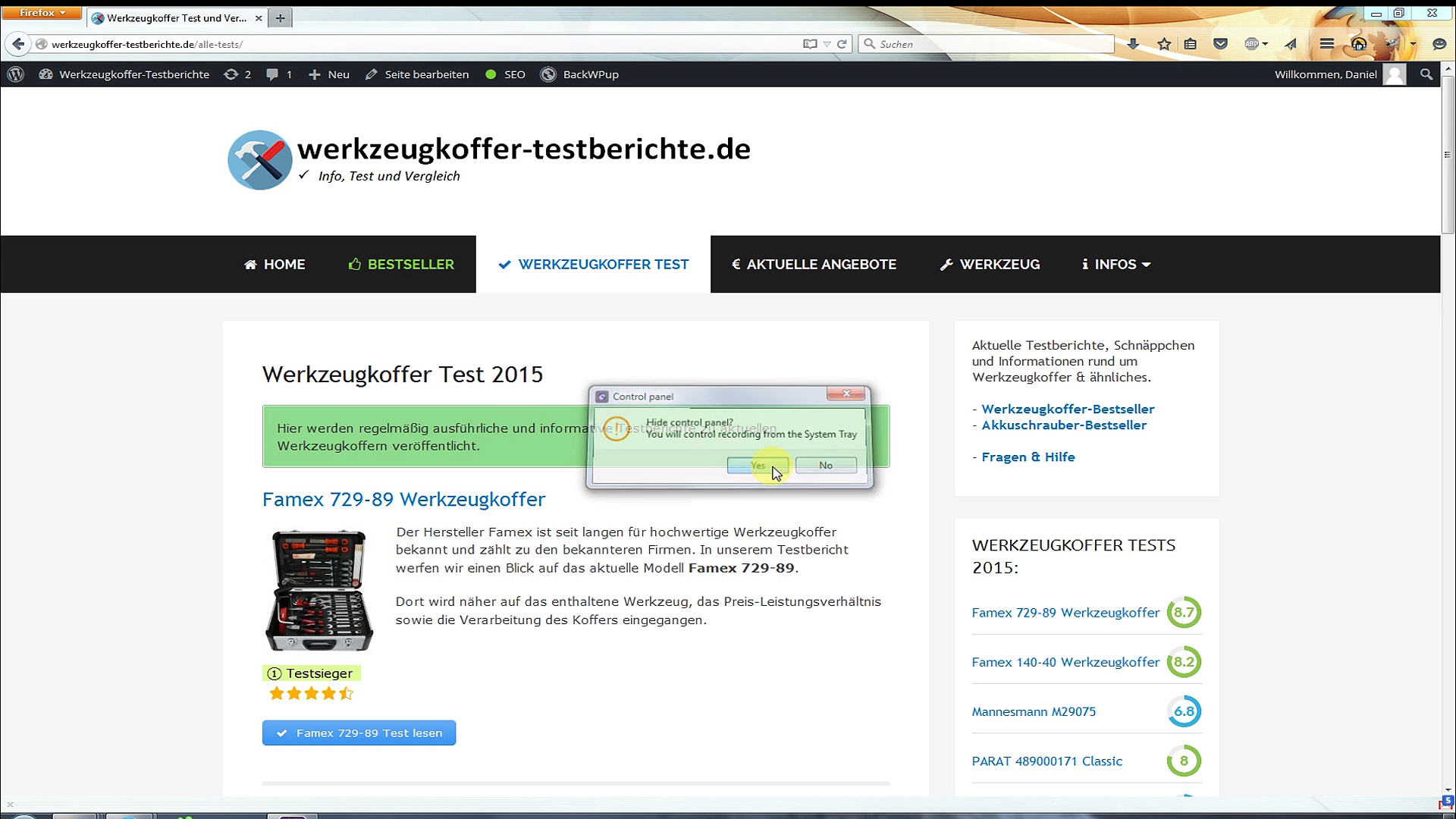Open the Firefox menu button dropdown
Screen dimensions: 1456x819
(x=43, y=13)
